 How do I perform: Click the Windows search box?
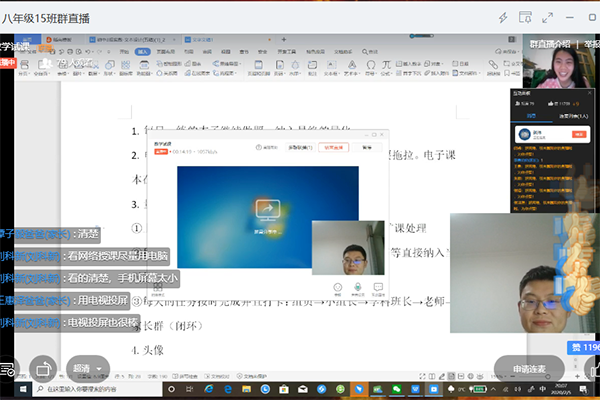[x=98, y=389]
